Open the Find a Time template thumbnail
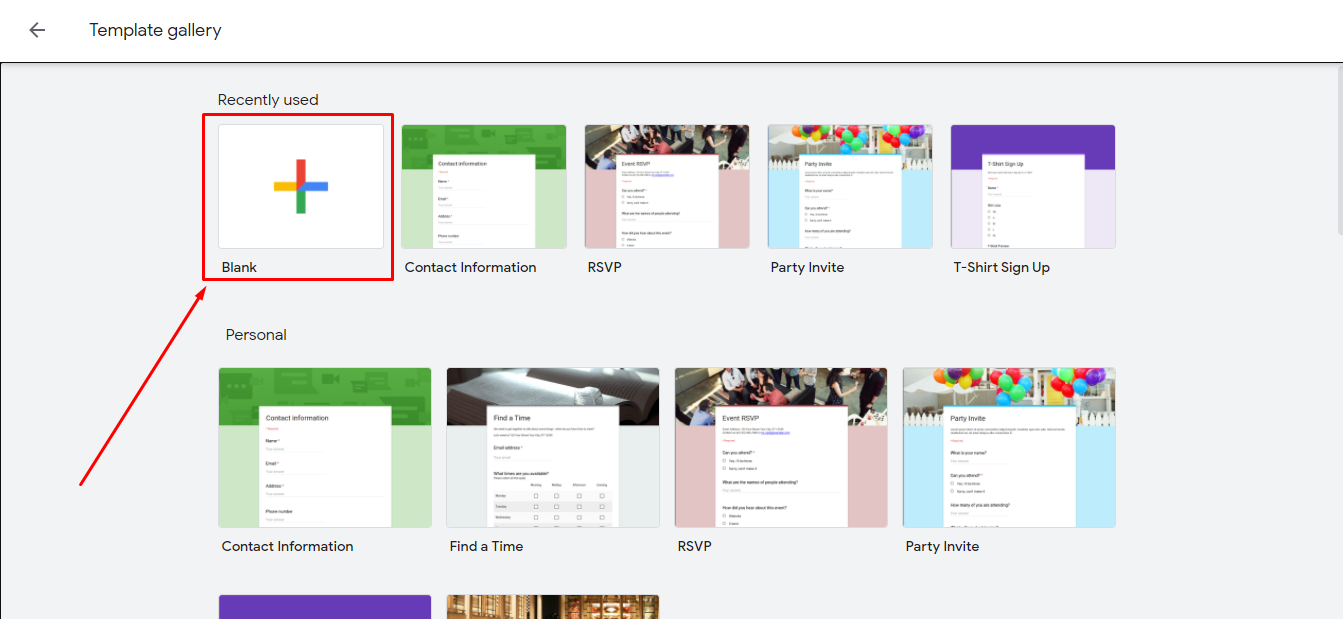Image resolution: width=1343 pixels, height=619 pixels. tap(553, 447)
